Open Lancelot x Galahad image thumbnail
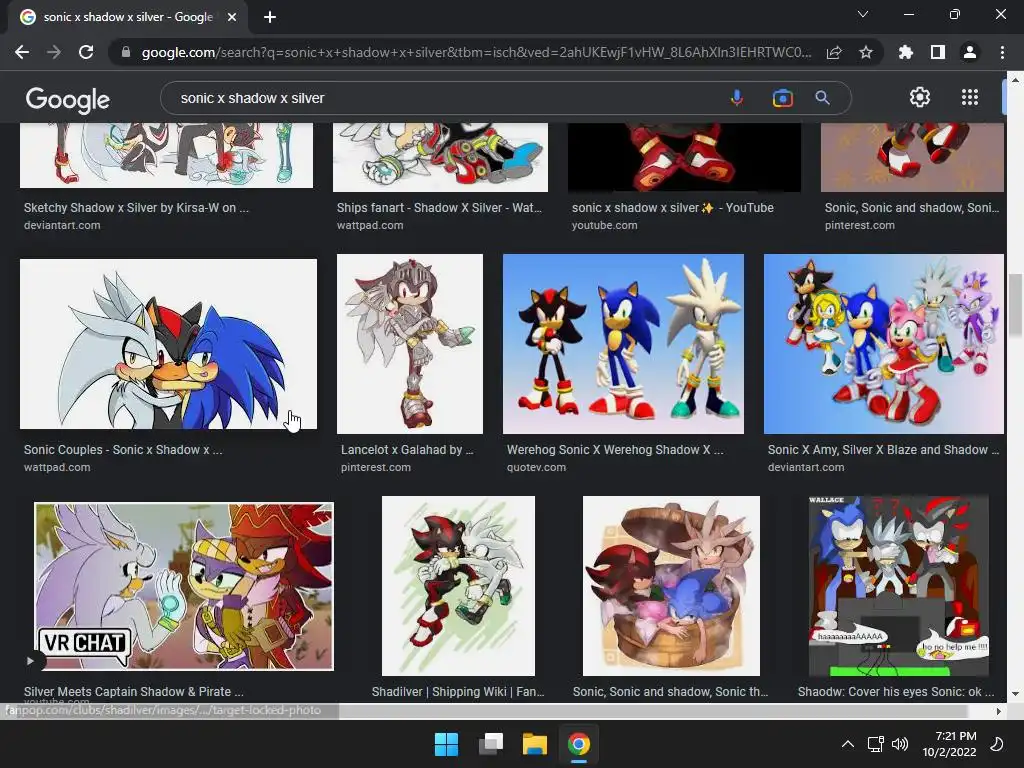Screen dimensions: 1024x768 409,344
